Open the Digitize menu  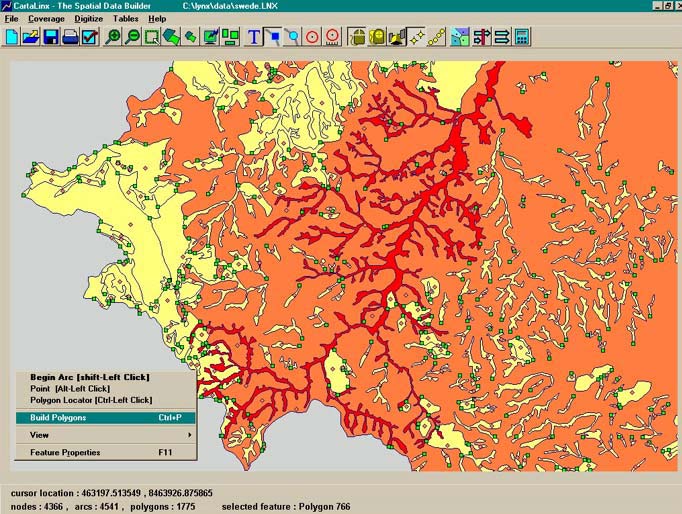point(89,19)
